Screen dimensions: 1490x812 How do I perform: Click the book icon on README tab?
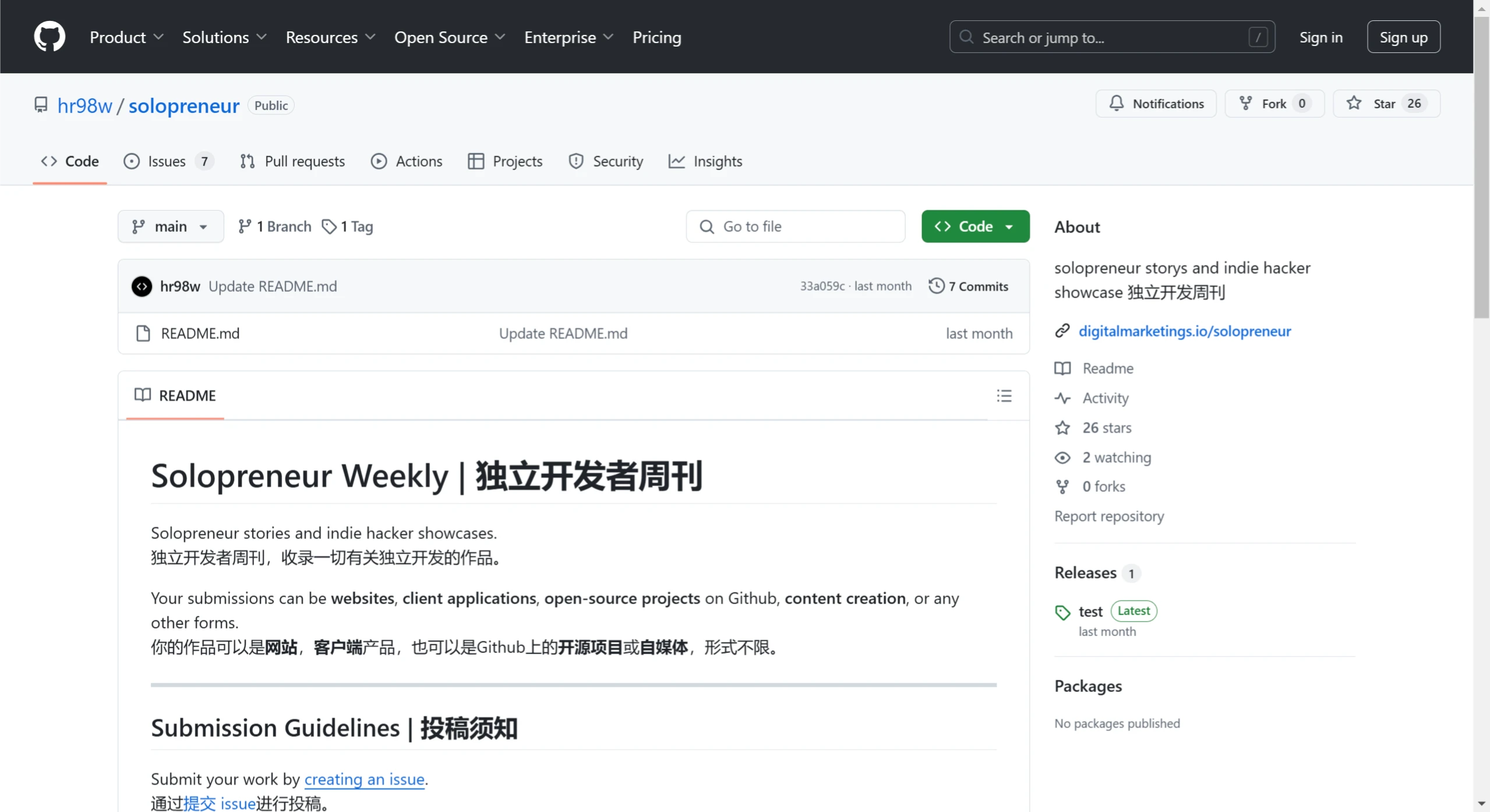tap(143, 395)
